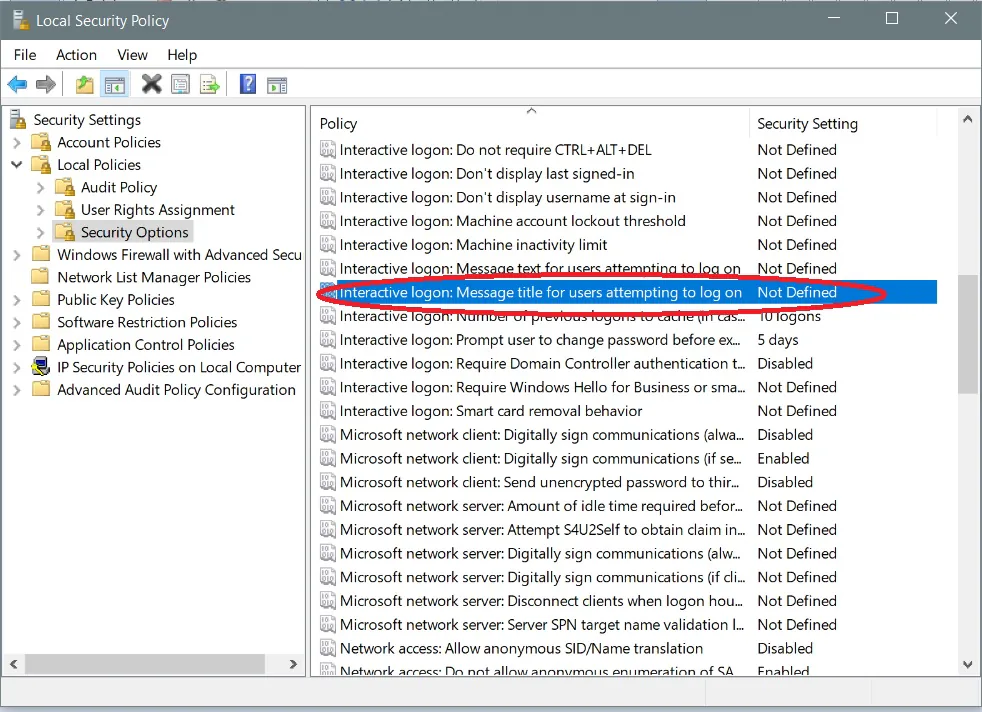Open the Help menu

click(x=182, y=55)
